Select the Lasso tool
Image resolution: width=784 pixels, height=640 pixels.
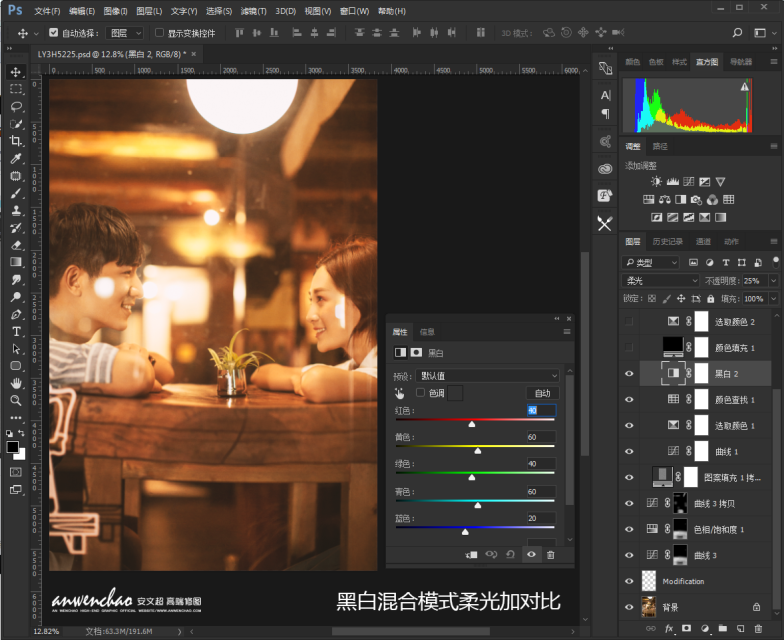[x=16, y=106]
